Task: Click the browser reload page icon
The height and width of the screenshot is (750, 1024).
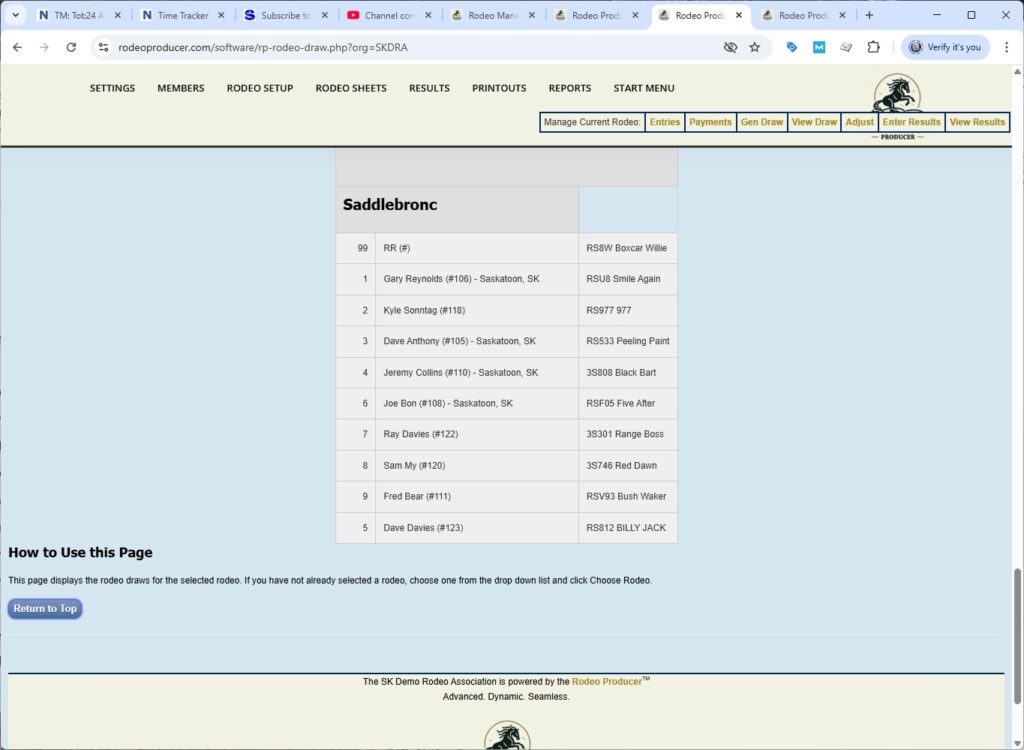Action: [71, 47]
